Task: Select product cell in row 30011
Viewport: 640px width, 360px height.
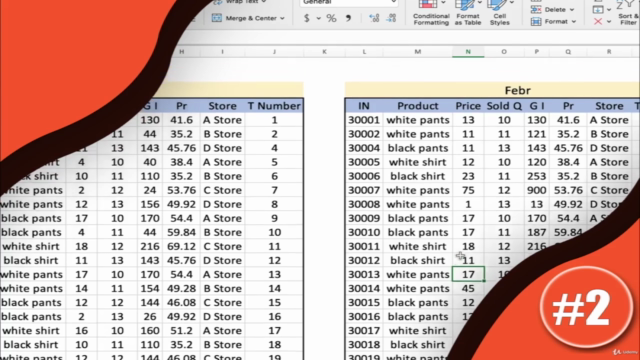Action: (x=418, y=247)
